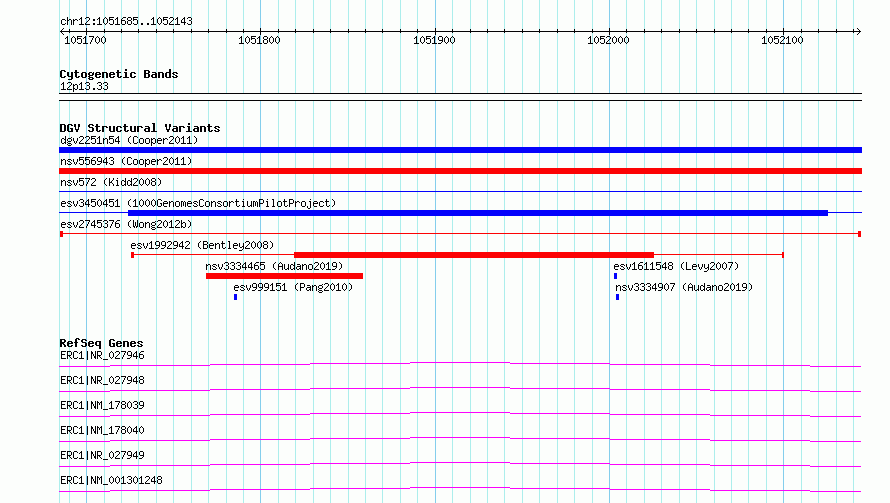
Task: Click the chr12:1051685..1052143 region label
Action: coord(126,22)
